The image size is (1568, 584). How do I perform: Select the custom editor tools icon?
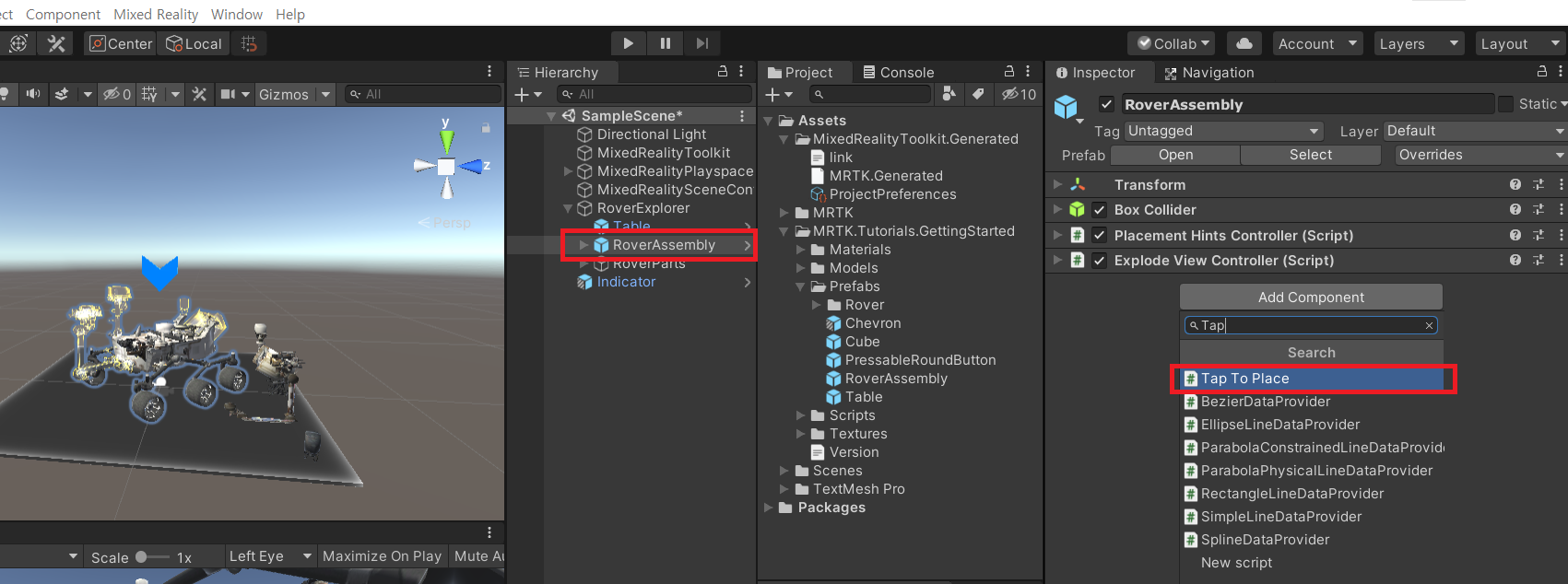pos(56,43)
